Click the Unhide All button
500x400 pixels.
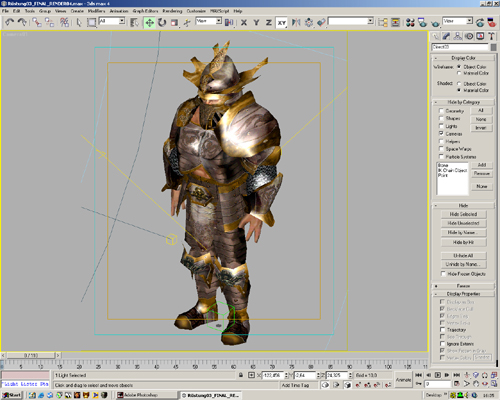[x=463, y=256]
